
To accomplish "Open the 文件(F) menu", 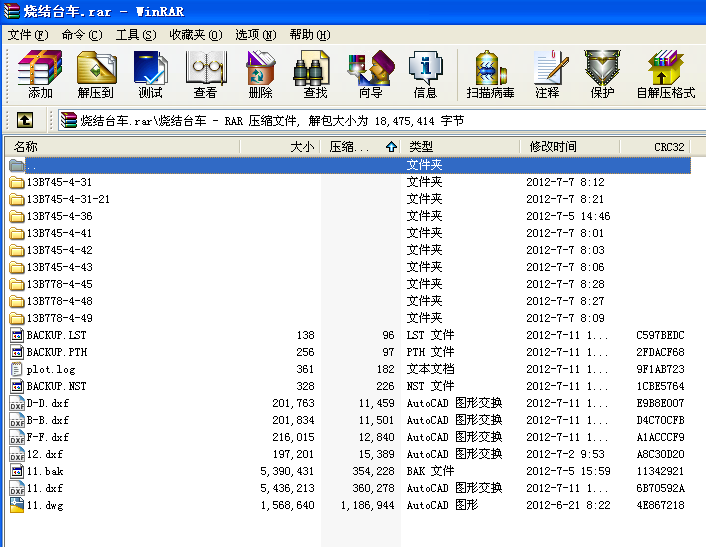I will click(28, 35).
